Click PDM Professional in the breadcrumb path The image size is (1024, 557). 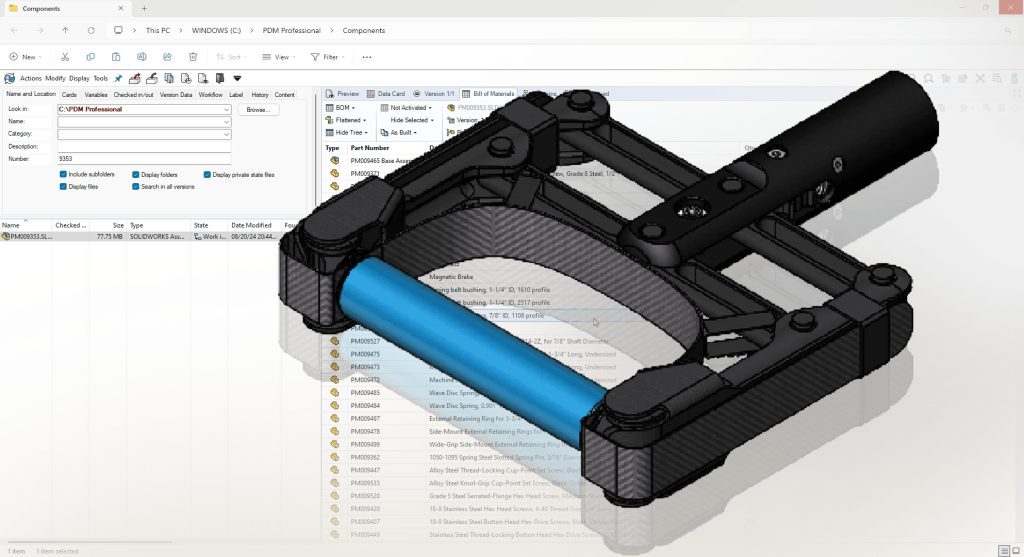click(x=291, y=30)
